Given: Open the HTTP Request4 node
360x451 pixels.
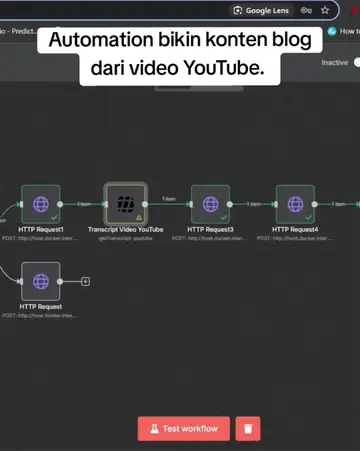Looking at the screenshot, I should point(295,204).
